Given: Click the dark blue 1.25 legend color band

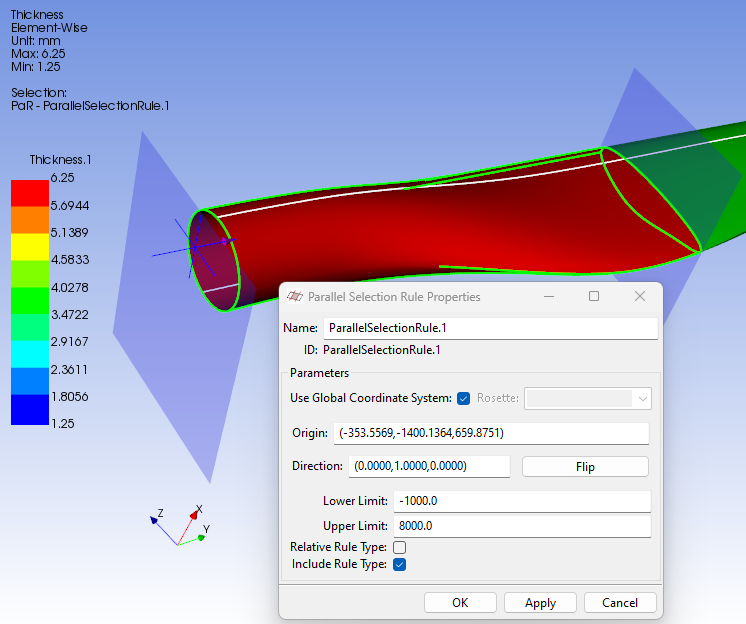Looking at the screenshot, I should coord(27,410).
